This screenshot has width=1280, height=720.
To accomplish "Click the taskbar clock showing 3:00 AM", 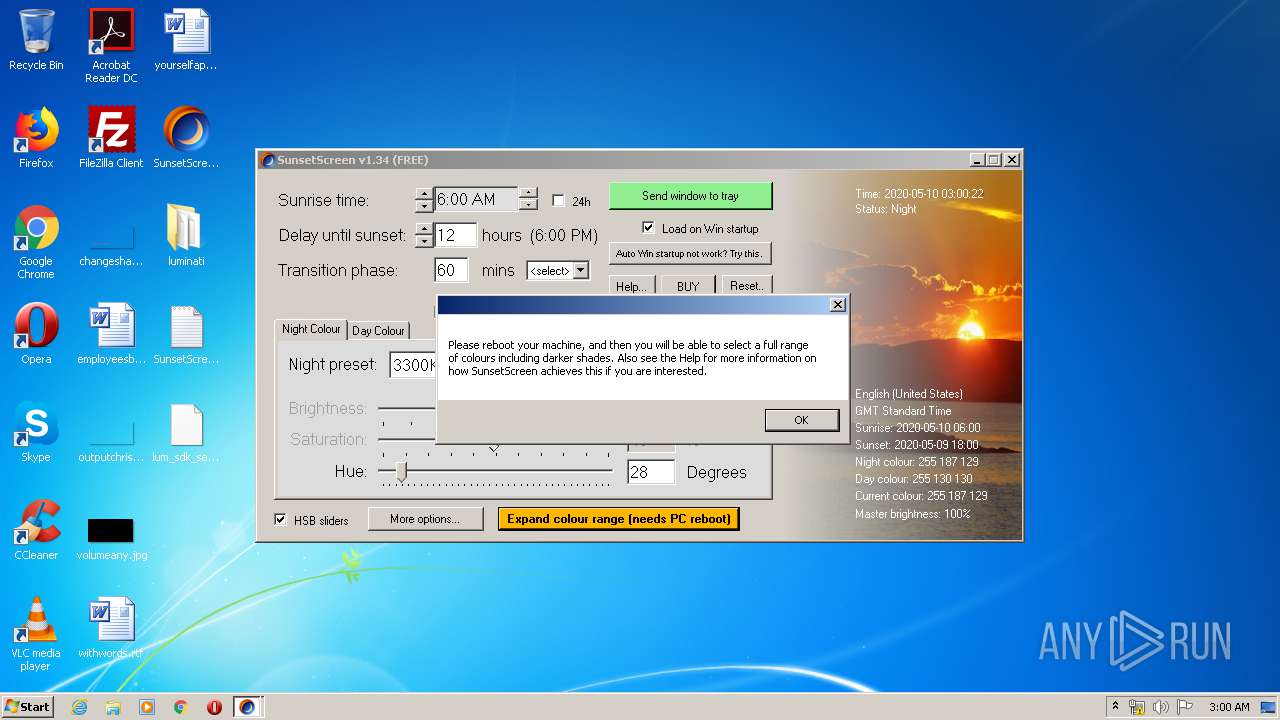I will tap(1228, 707).
